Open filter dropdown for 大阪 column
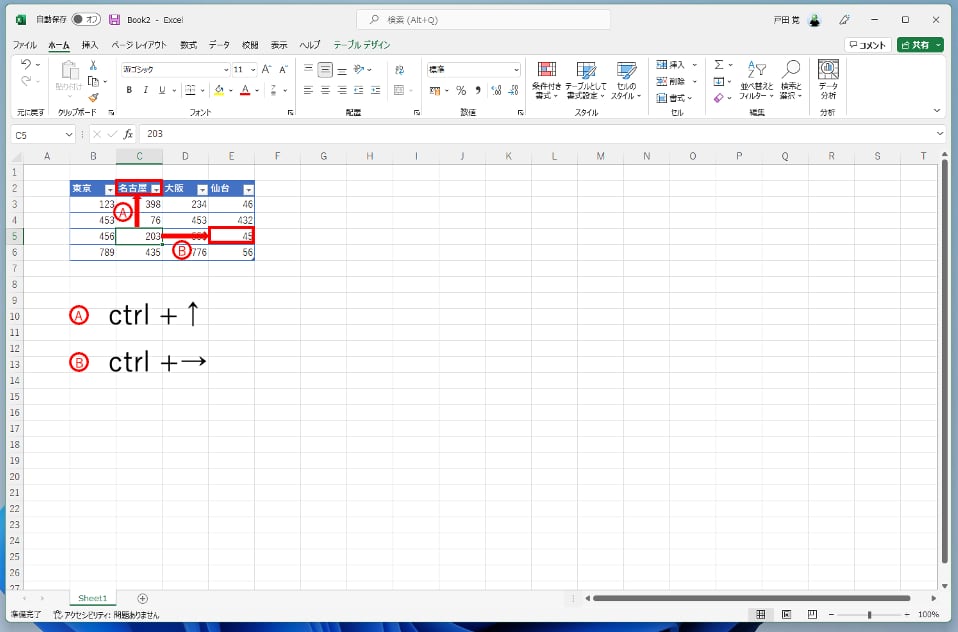958x632 pixels. 202,189
